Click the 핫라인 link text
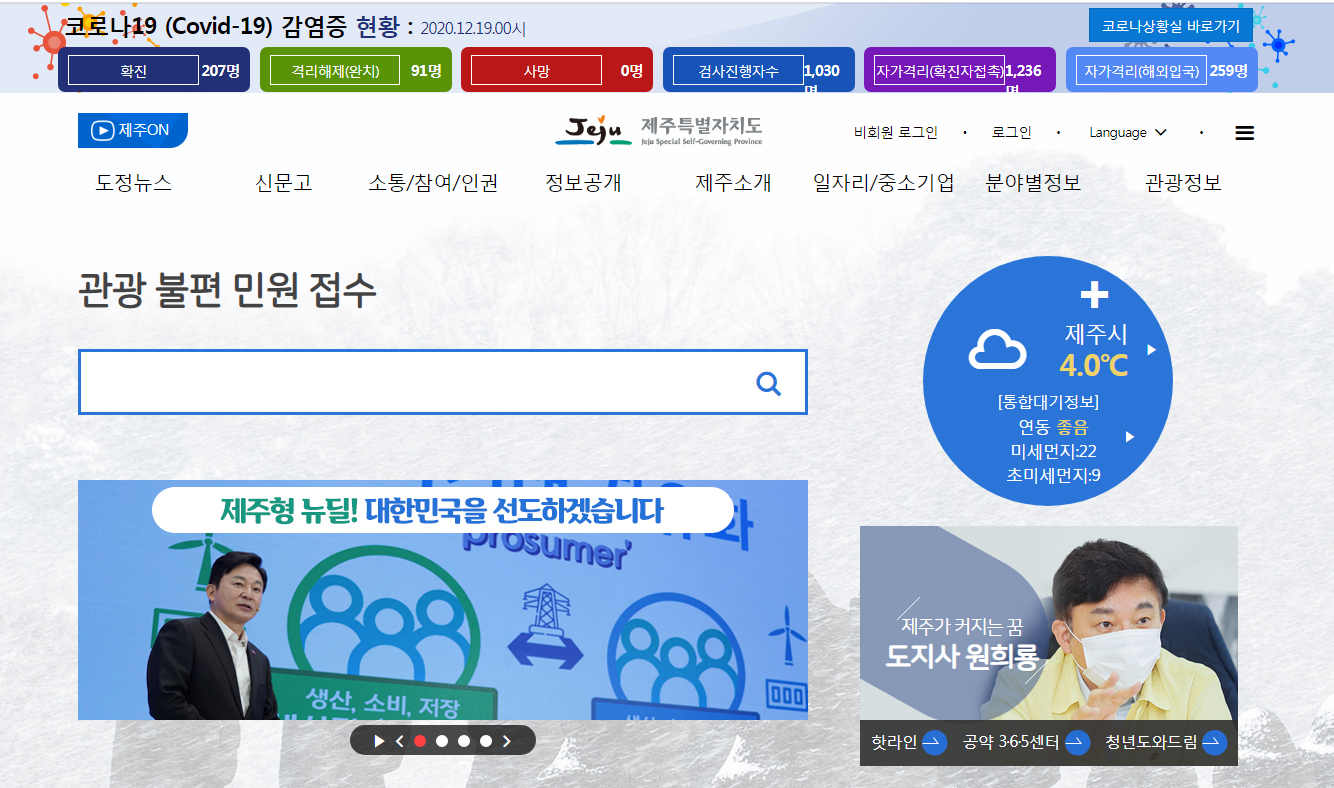The image size is (1334, 788). [894, 743]
